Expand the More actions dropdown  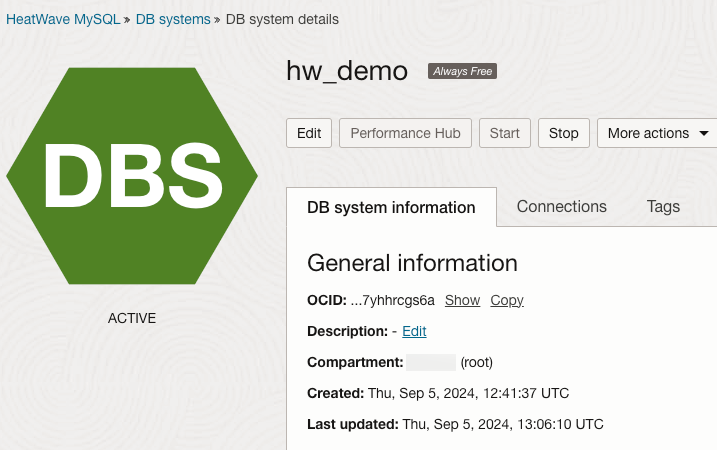[658, 133]
